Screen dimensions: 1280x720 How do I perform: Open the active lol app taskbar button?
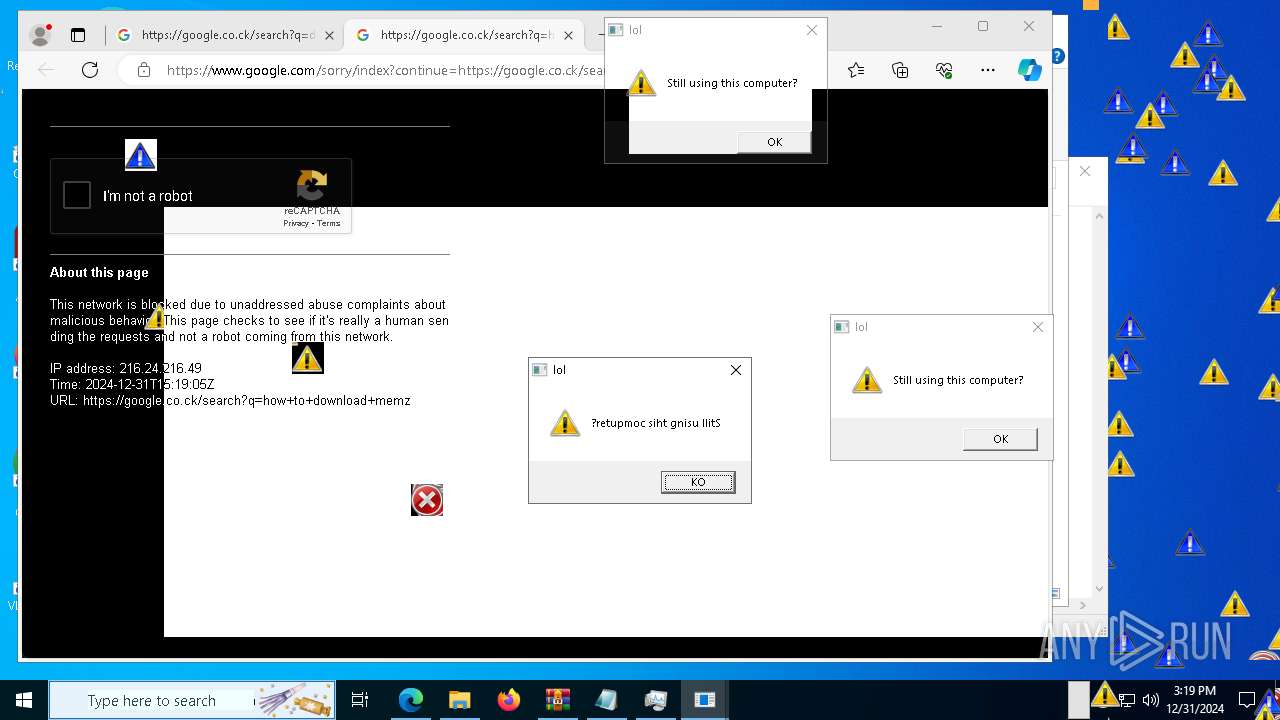pos(704,700)
